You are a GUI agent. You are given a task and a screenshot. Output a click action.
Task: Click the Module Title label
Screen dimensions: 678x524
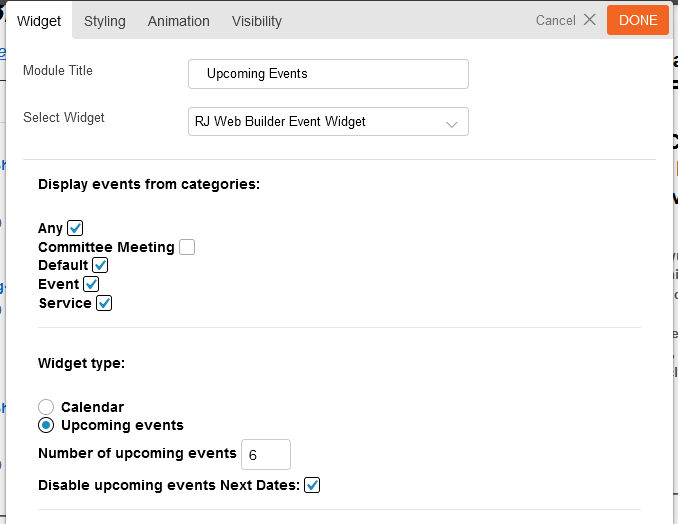pyautogui.click(x=58, y=71)
